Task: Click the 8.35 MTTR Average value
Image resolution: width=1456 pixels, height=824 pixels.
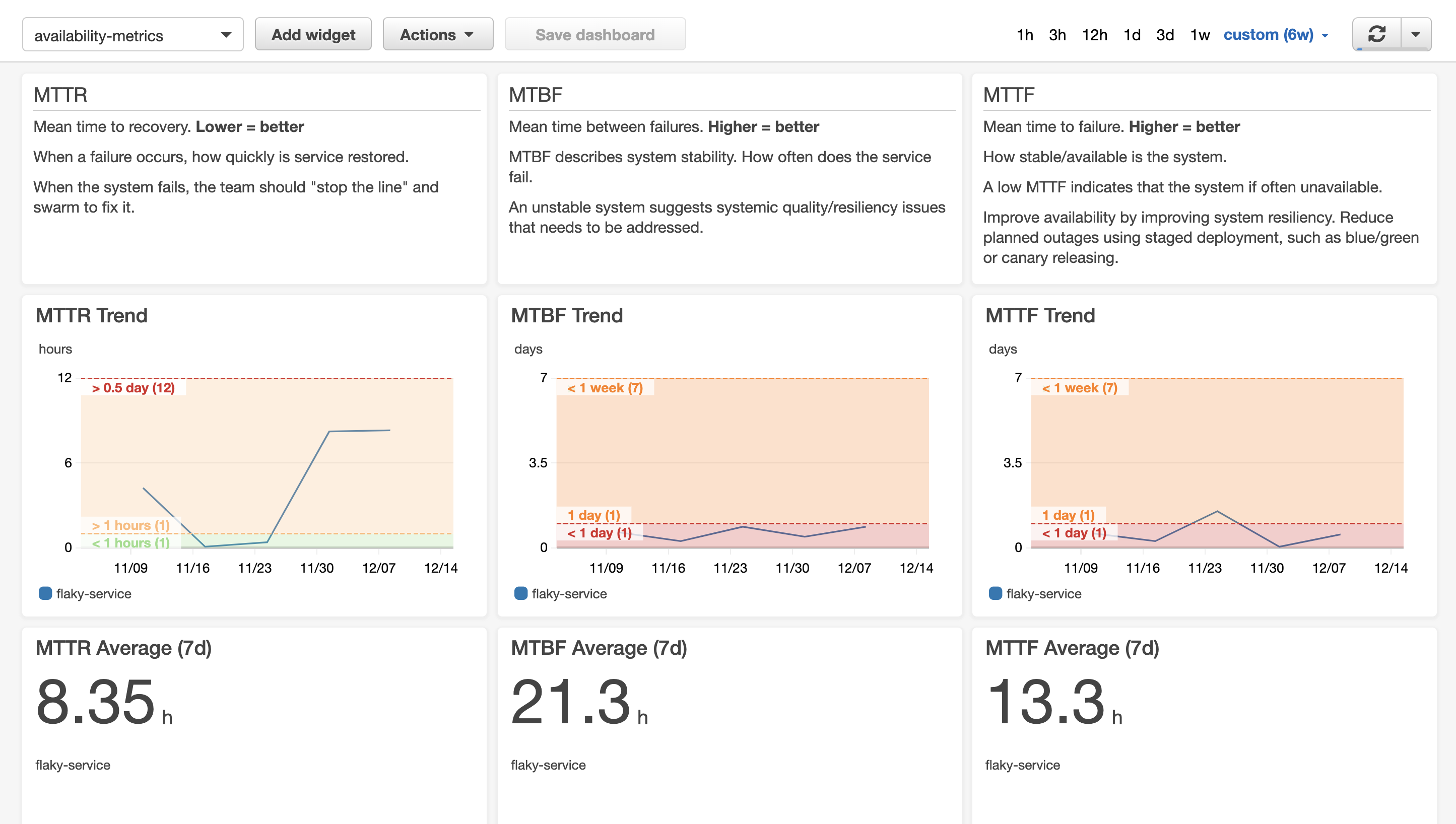Action: (x=95, y=702)
